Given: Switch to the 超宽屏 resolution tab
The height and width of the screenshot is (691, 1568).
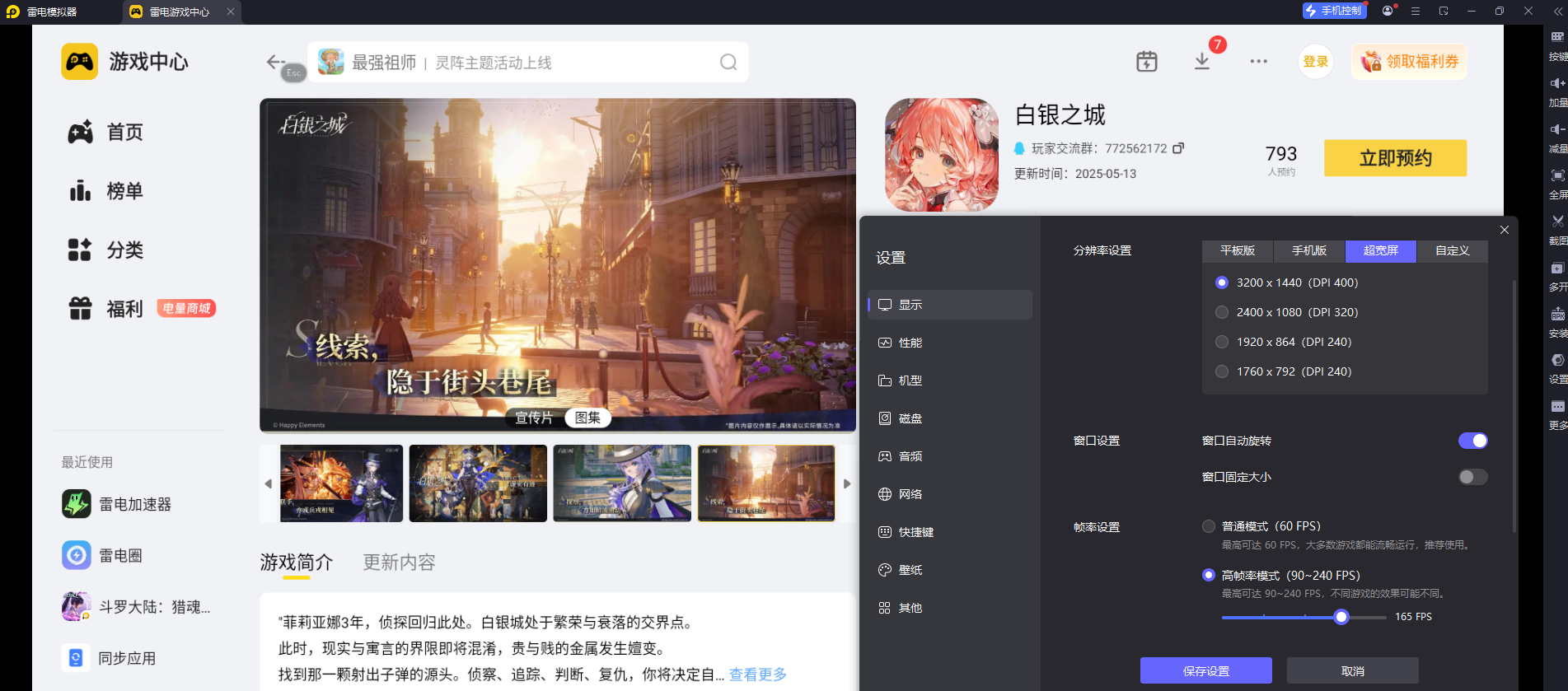Looking at the screenshot, I should pos(1381,251).
